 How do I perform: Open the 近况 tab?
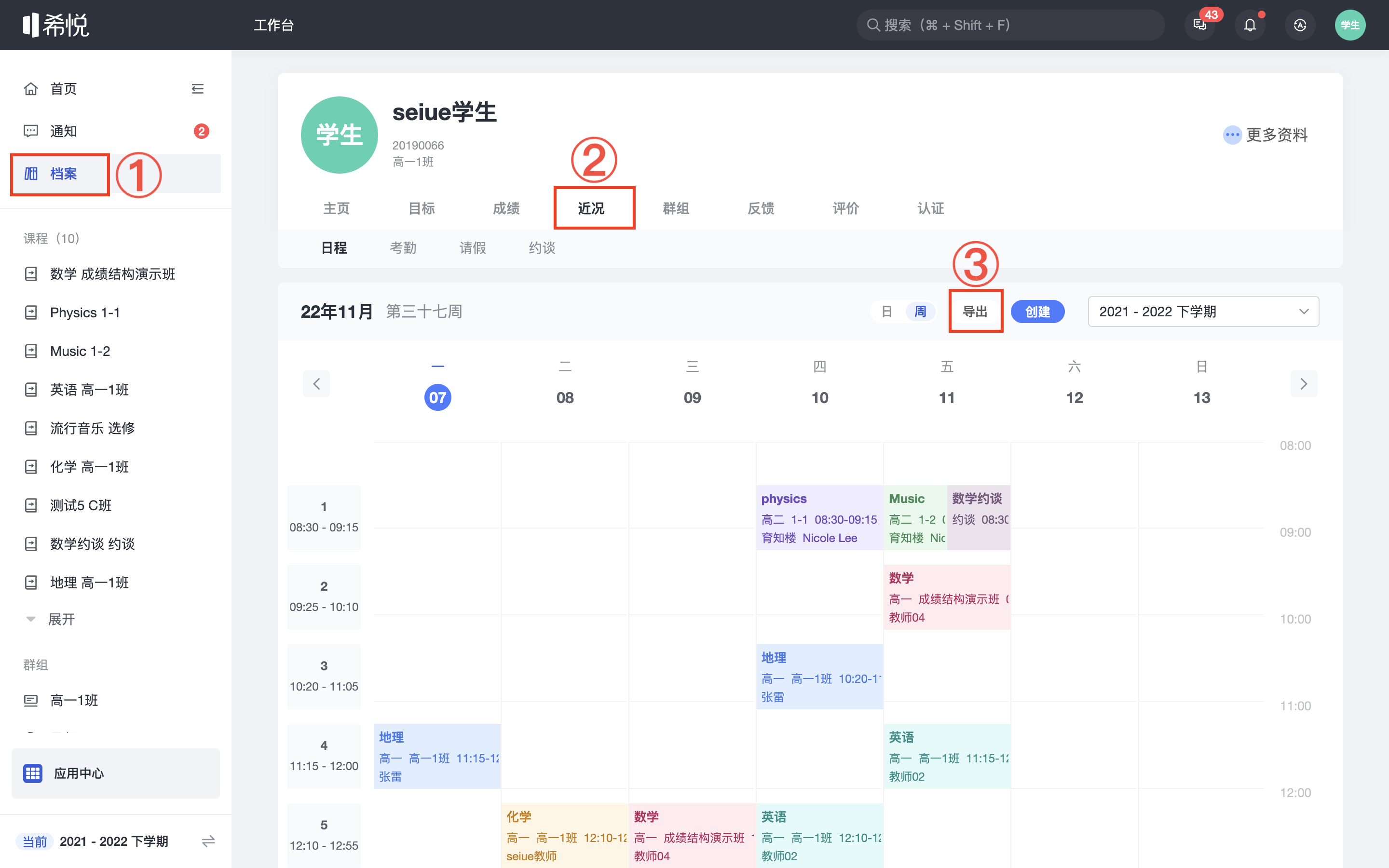pos(591,208)
